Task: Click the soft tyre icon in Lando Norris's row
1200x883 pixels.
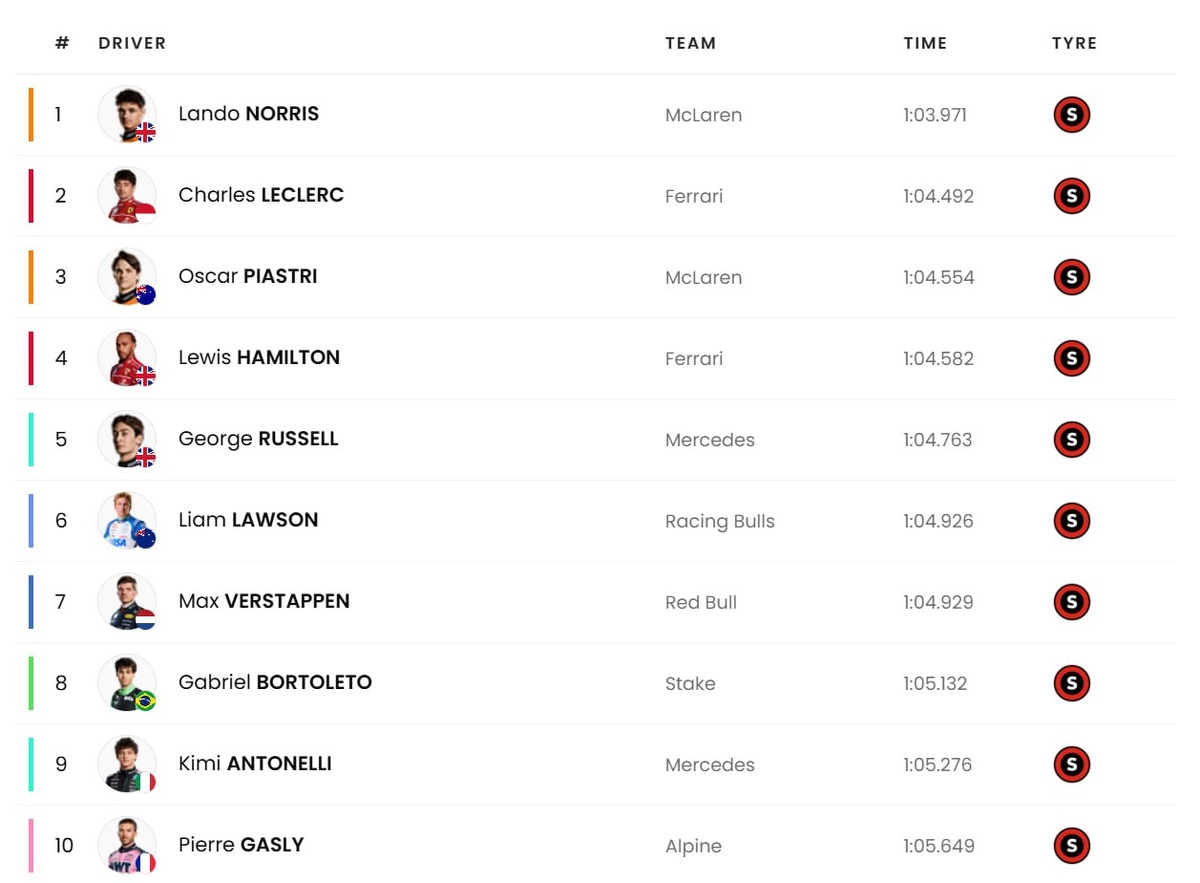Action: pos(1071,115)
